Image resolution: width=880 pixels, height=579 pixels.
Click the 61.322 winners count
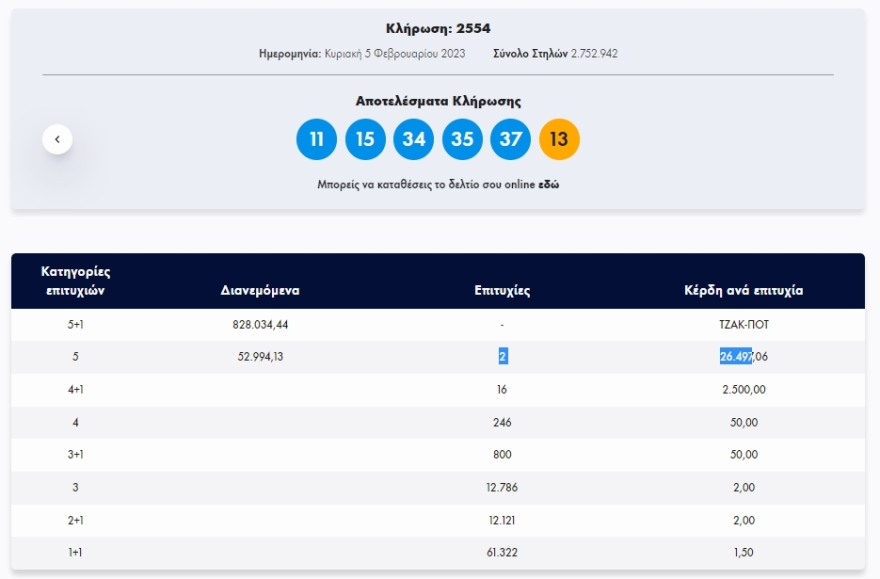[502, 553]
